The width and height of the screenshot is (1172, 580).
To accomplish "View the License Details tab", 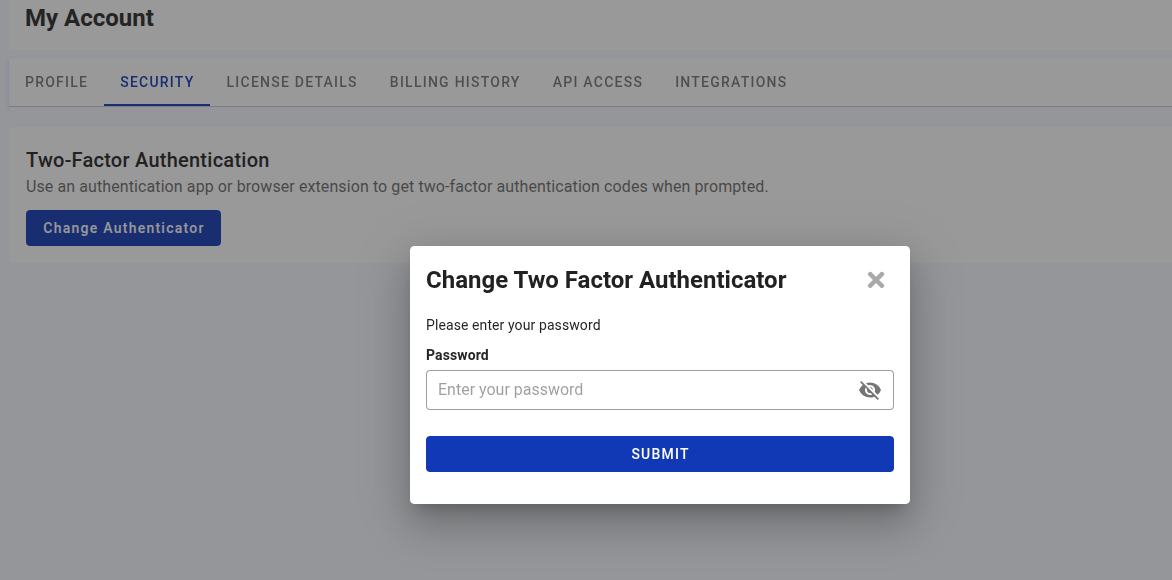I will [291, 82].
